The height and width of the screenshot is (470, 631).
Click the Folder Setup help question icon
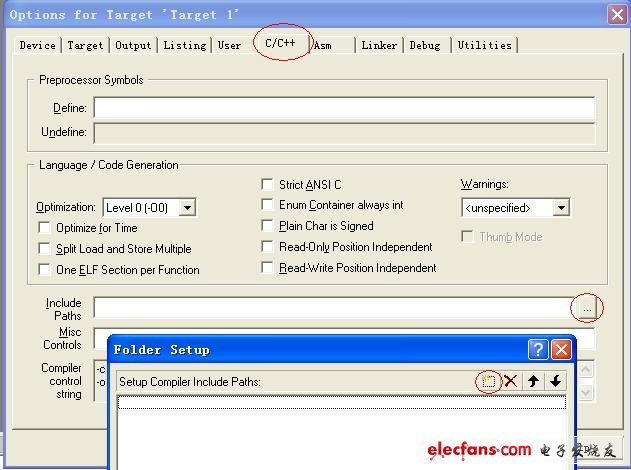click(x=538, y=350)
